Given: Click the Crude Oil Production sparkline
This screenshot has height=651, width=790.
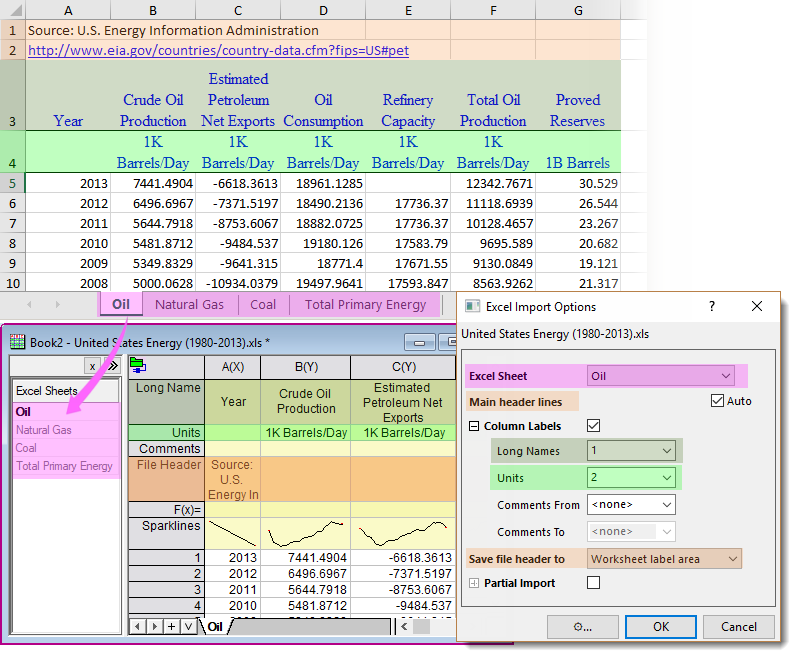Looking at the screenshot, I should click(306, 534).
